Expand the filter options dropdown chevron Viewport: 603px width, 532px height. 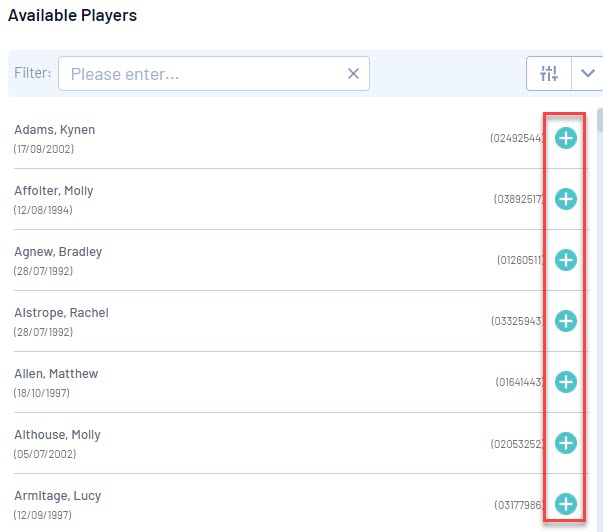[587, 73]
